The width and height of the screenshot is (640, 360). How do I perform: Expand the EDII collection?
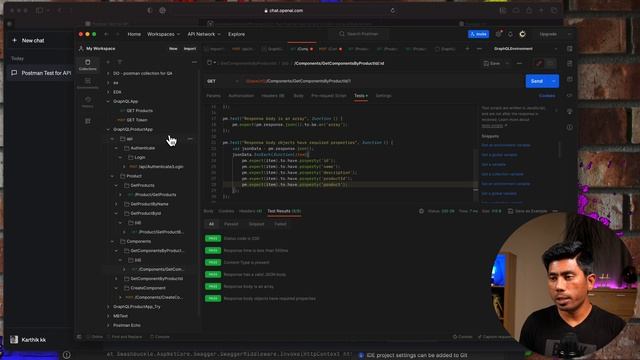click(x=108, y=92)
